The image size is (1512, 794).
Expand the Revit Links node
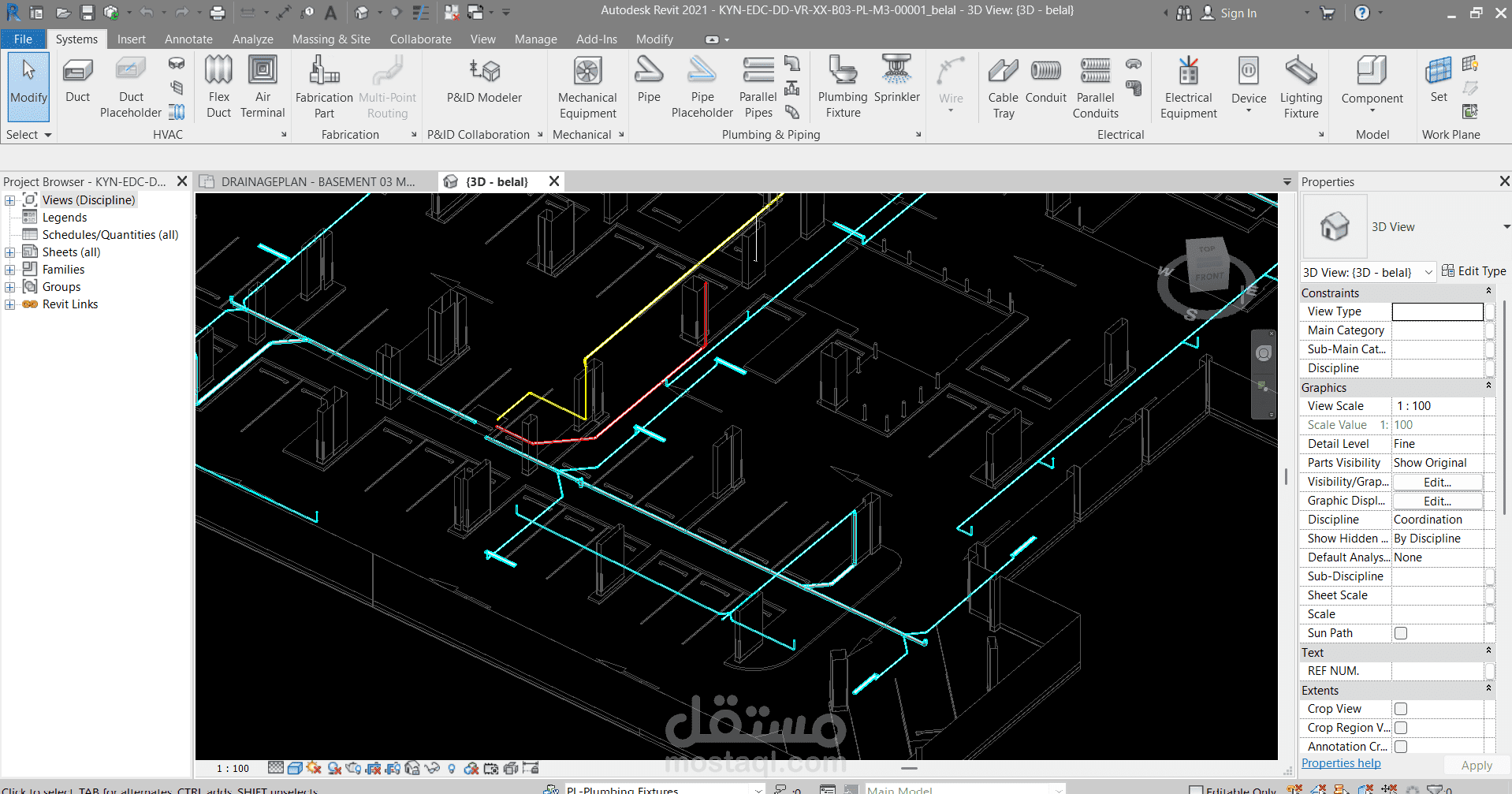[x=9, y=304]
